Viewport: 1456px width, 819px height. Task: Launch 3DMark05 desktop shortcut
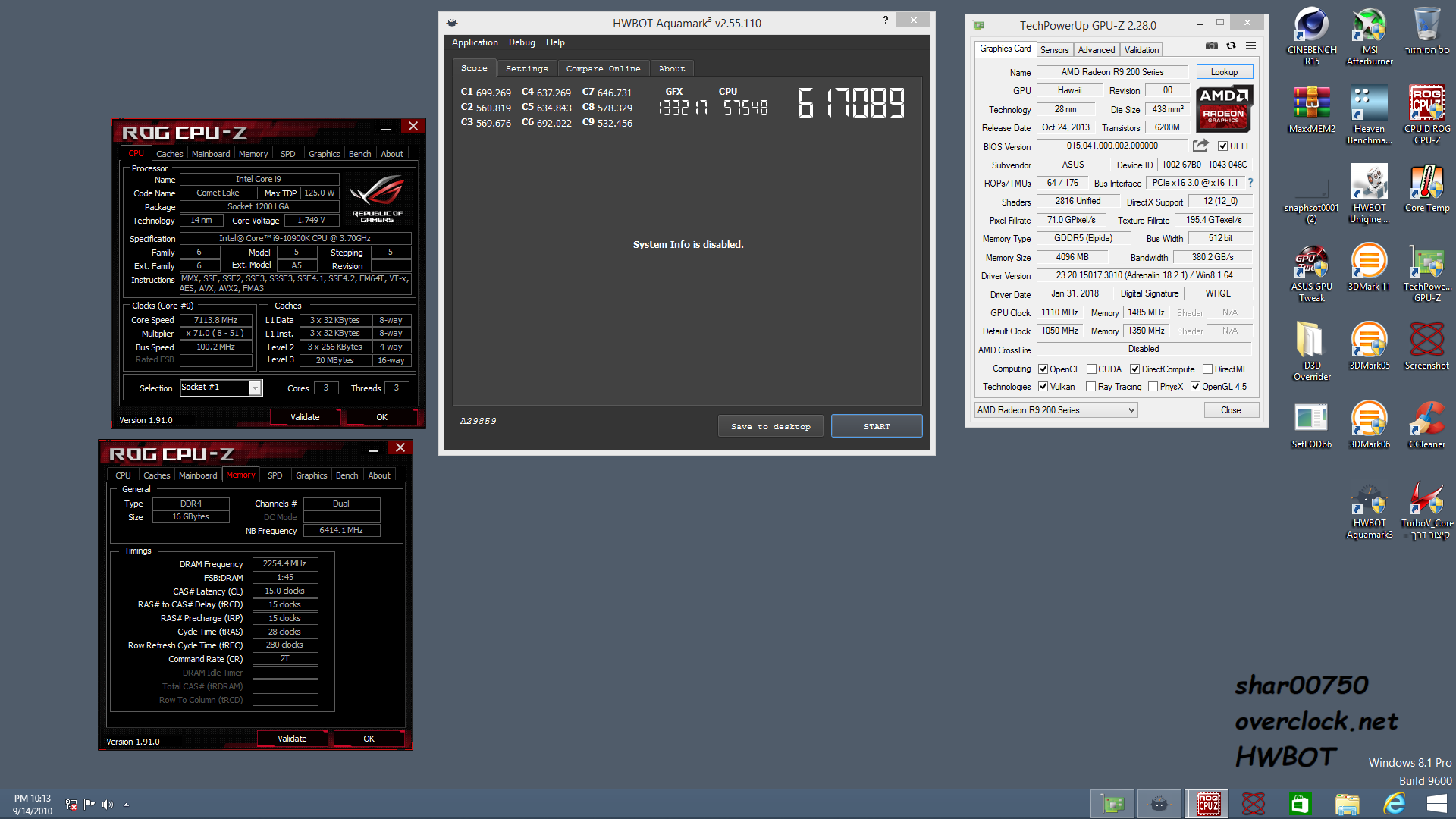(x=1370, y=346)
